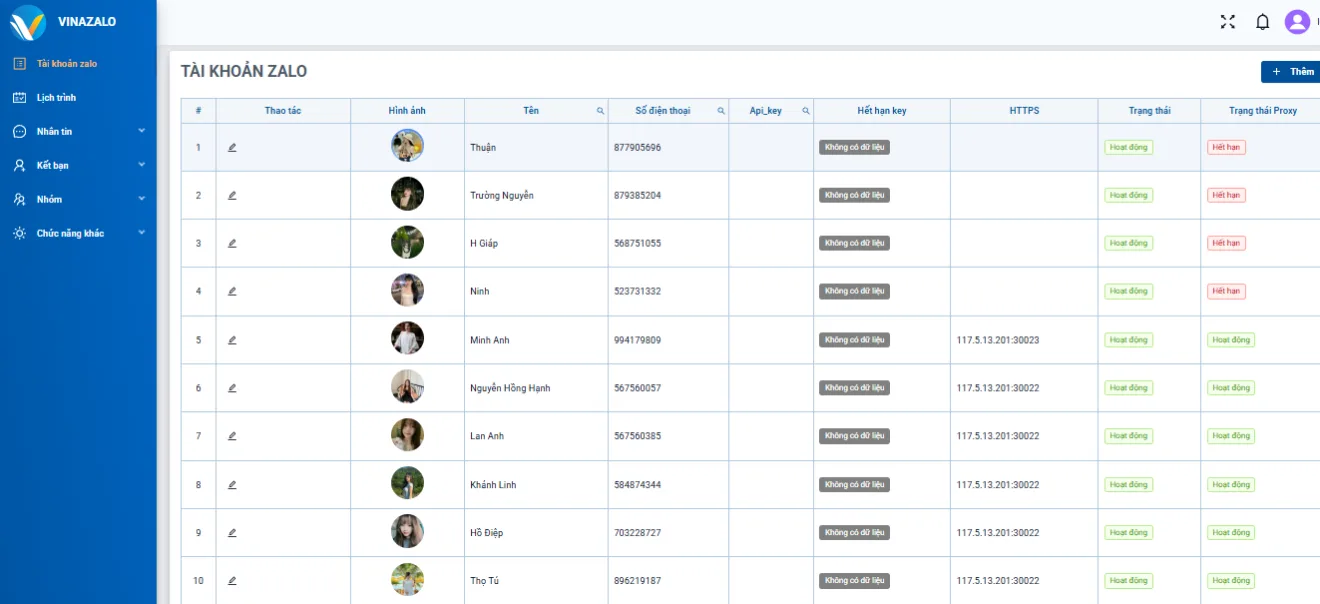1320x604 pixels.
Task: Open Lịch trình menu item
Action: point(56,97)
